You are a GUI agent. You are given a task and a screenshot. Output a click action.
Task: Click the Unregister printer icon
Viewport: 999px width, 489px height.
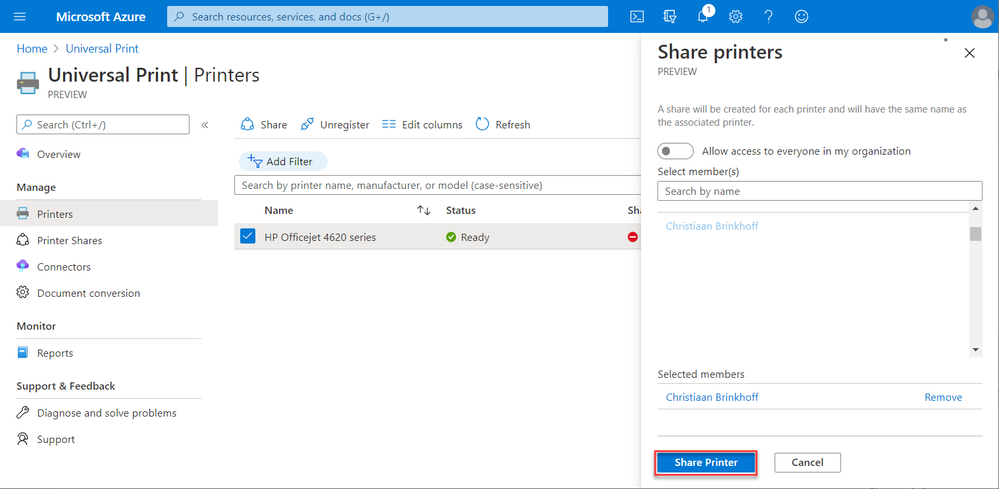[x=308, y=125]
